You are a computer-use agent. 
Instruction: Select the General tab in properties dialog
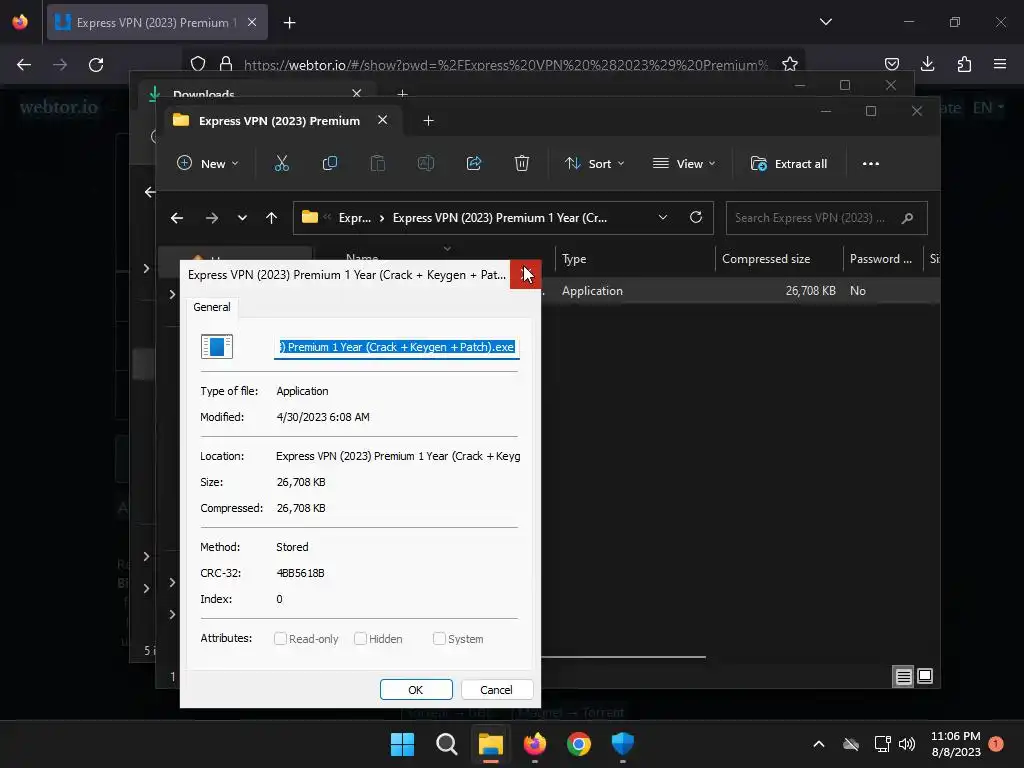pyautogui.click(x=212, y=307)
